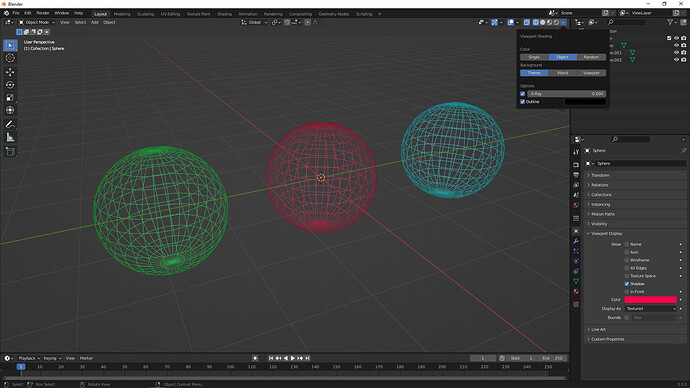Open the Render properties tab
This screenshot has width=690, height=388.
[576, 165]
